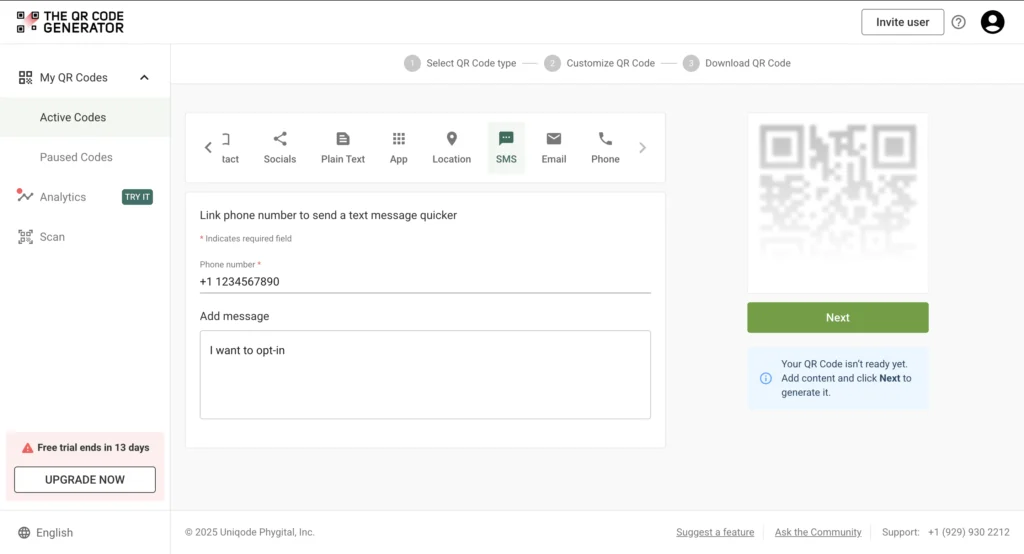Choose the Plain Text QR type
1024x554 pixels.
(x=343, y=147)
